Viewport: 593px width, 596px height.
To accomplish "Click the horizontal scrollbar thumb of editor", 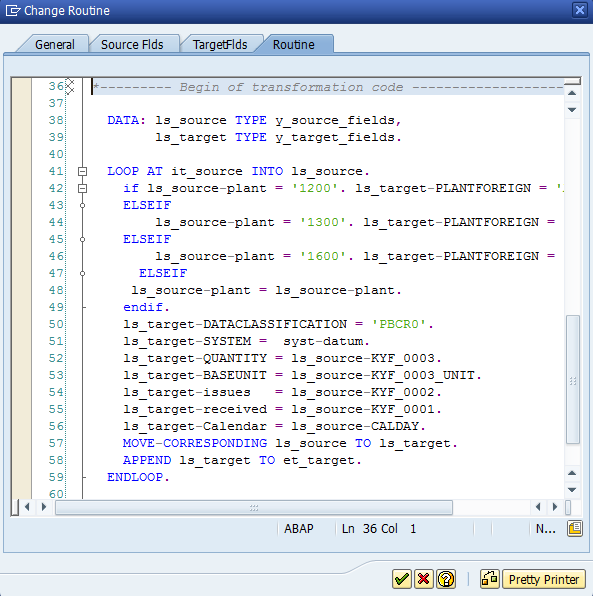I will click(x=254, y=507).
